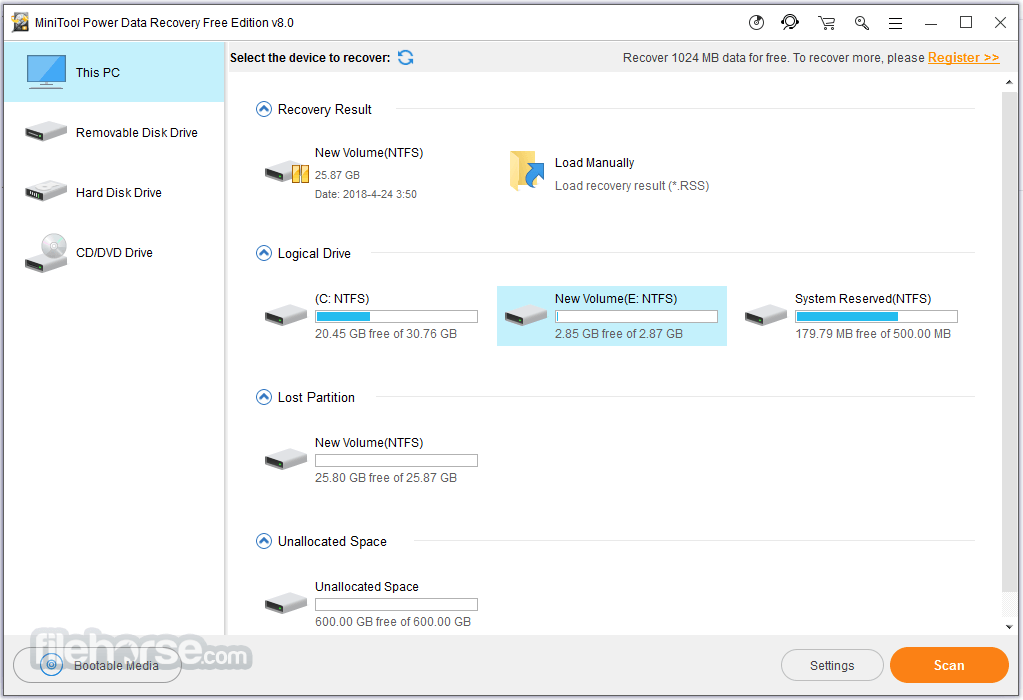Collapse the Recovery Result section

pos(264,109)
